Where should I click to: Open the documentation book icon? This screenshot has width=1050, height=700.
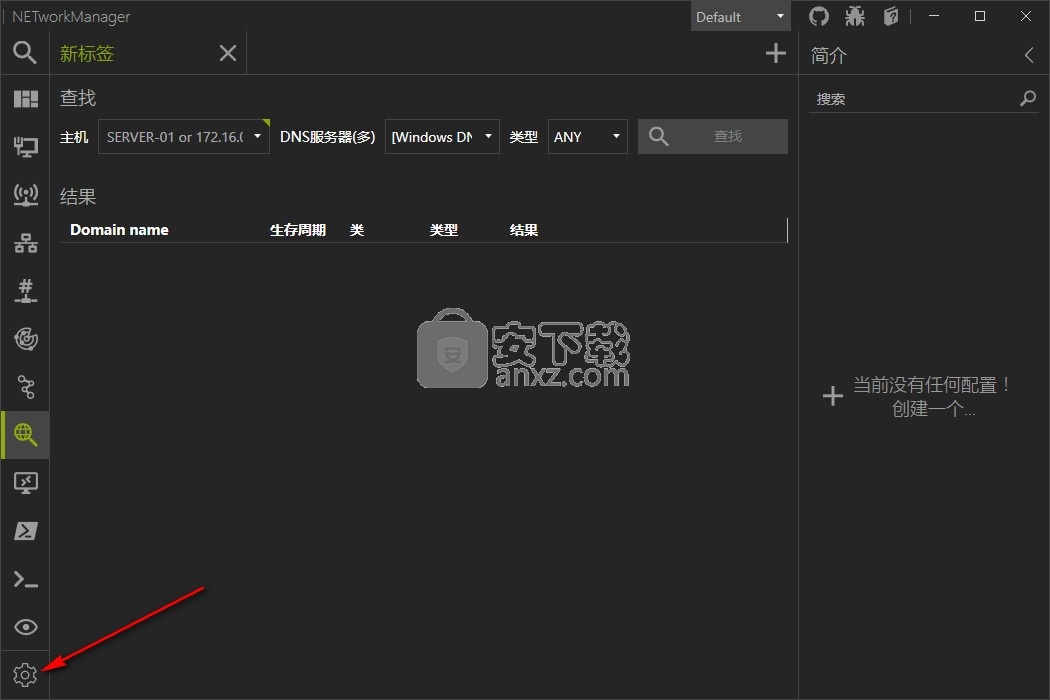pyautogui.click(x=891, y=16)
